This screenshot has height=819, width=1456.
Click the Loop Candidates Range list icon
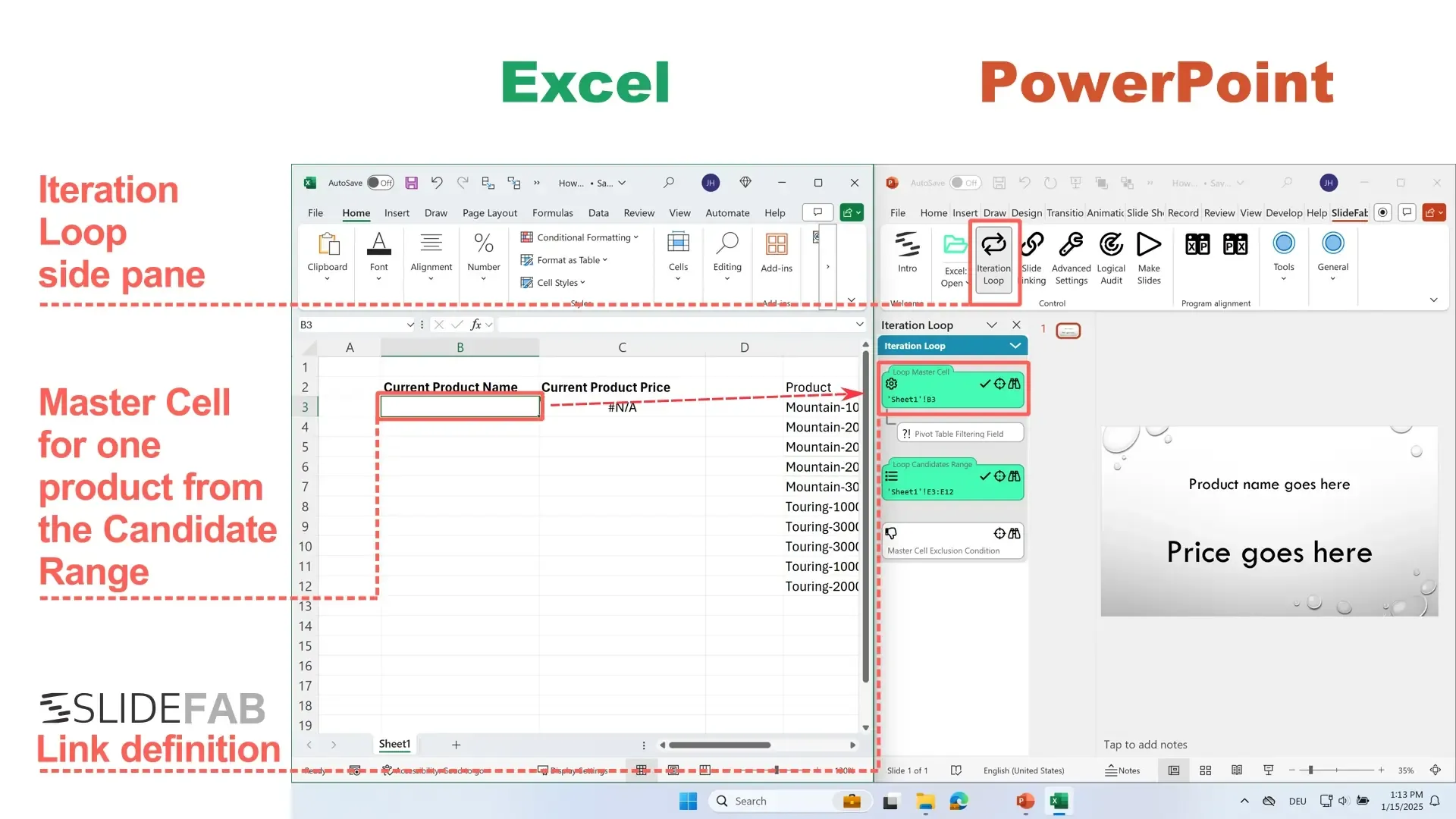tap(892, 476)
